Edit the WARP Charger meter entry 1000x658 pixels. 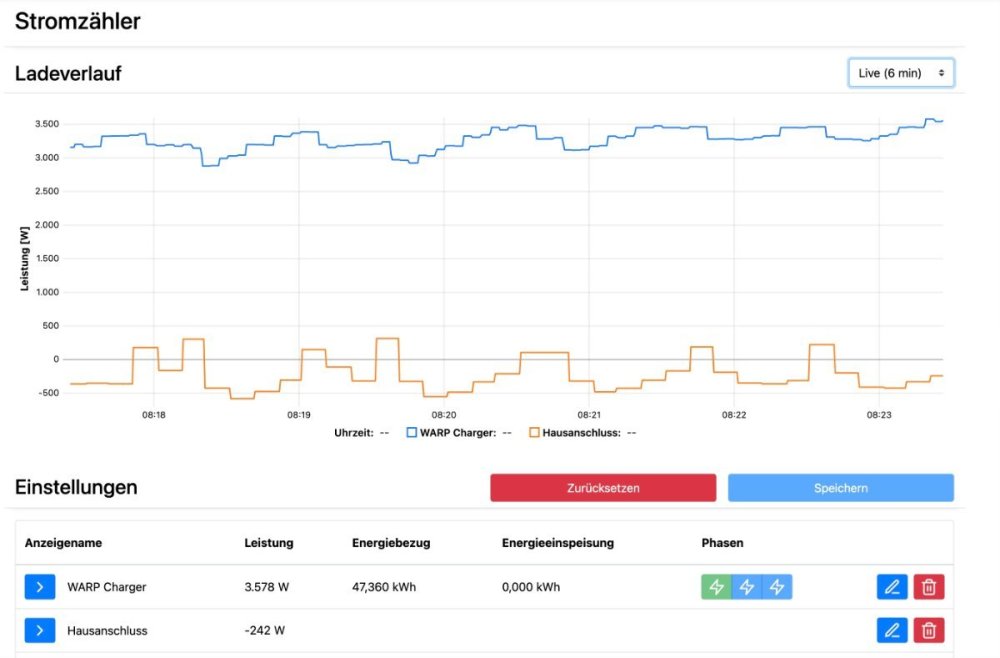coord(892,587)
